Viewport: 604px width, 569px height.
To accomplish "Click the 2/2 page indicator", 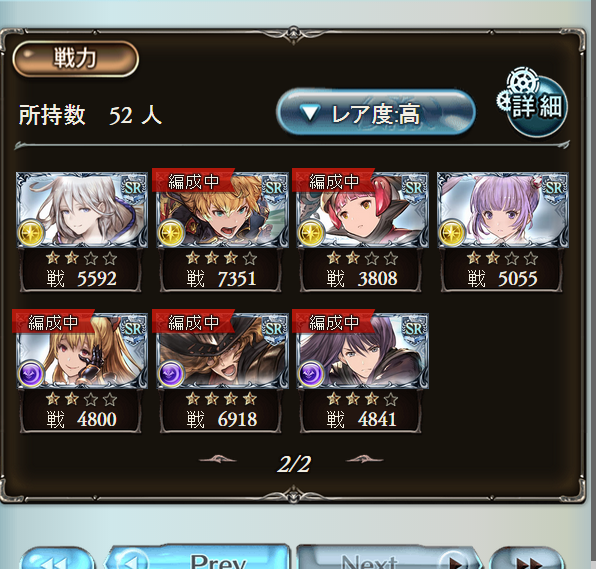I will [294, 463].
